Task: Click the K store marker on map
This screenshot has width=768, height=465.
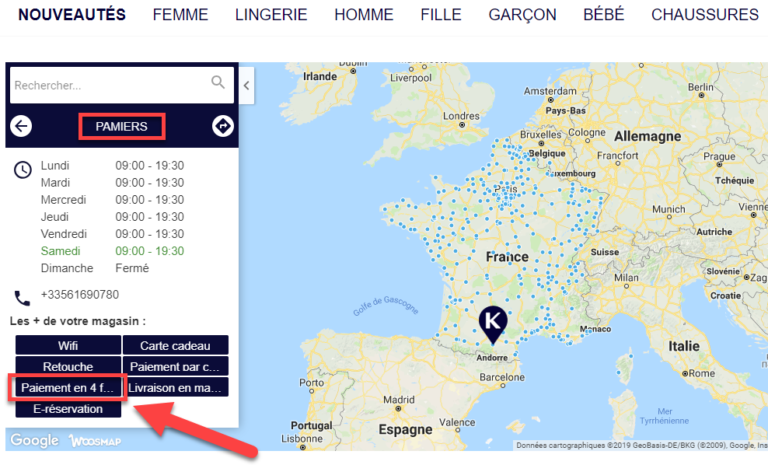Action: pyautogui.click(x=493, y=325)
